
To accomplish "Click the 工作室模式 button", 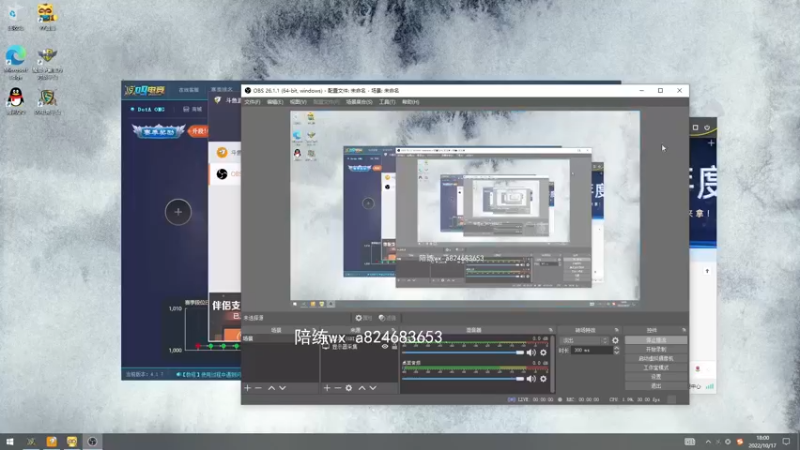I will [x=656, y=368].
